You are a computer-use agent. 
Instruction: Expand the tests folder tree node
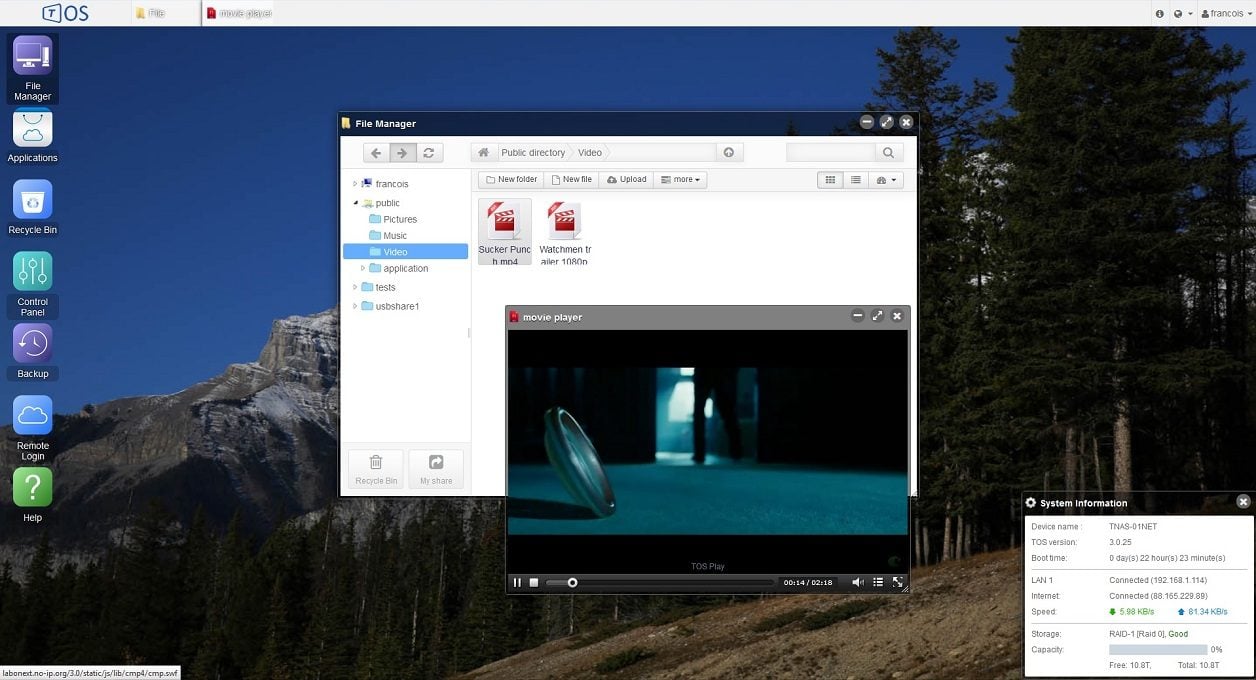pyautogui.click(x=355, y=287)
